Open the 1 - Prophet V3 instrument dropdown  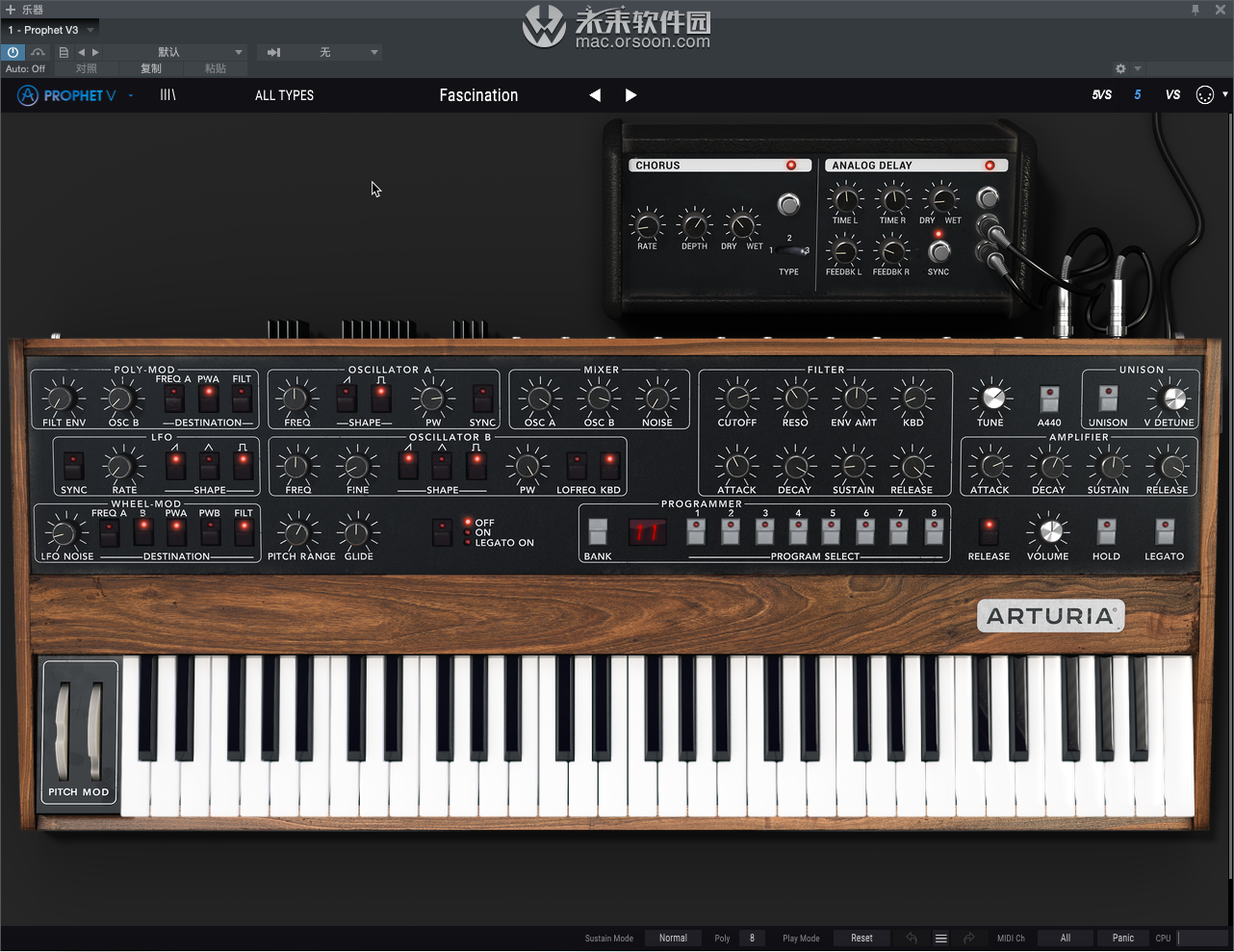pos(51,30)
